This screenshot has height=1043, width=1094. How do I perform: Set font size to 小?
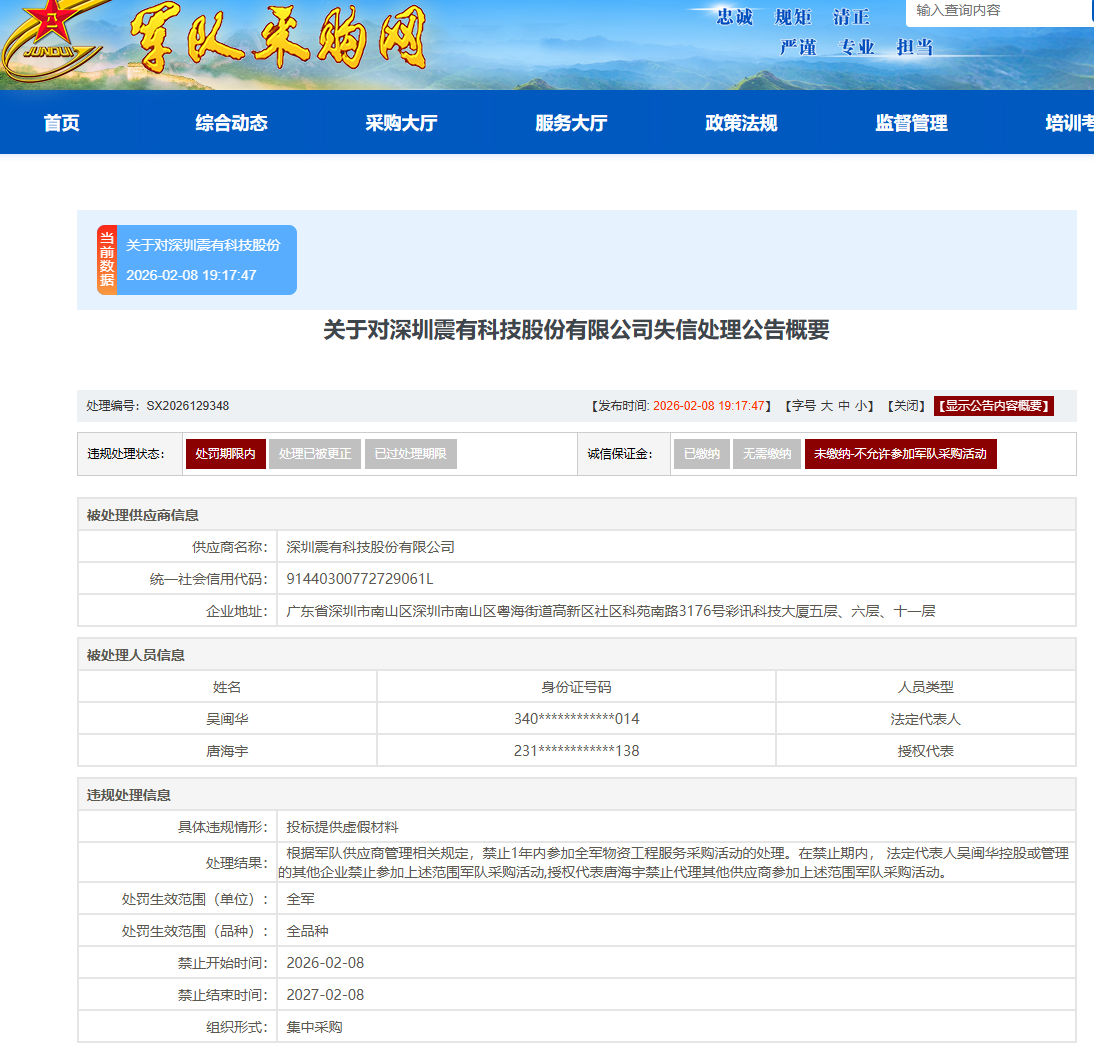pos(861,406)
